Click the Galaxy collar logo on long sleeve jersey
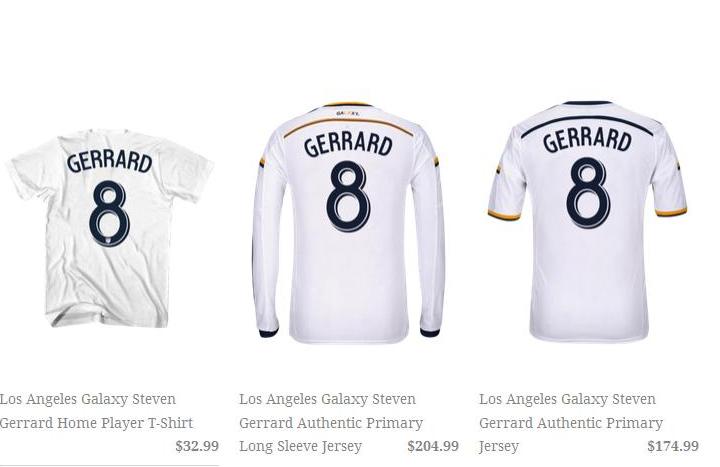 coord(348,113)
